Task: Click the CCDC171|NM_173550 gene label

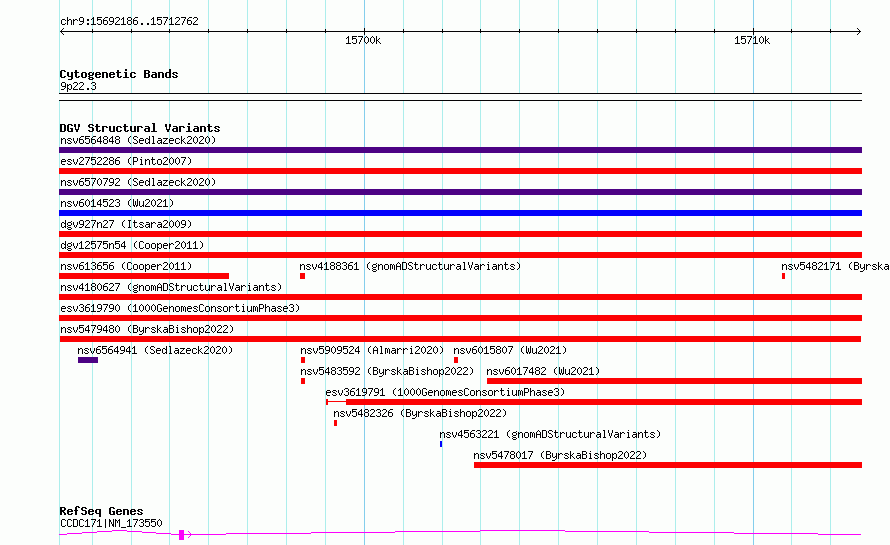Action: click(111, 523)
